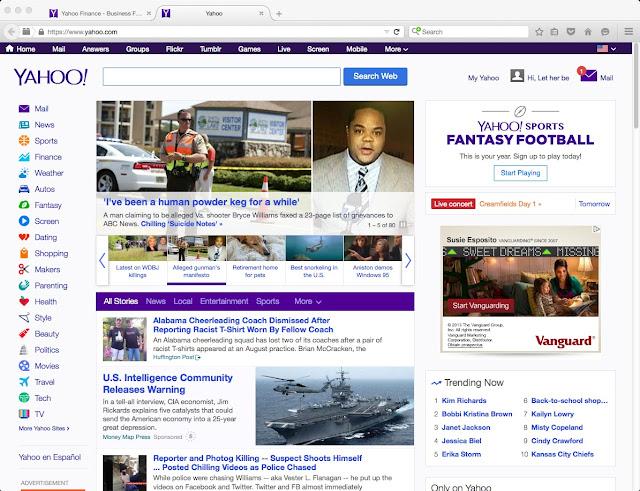Click the Pocket icon in browser toolbar
Image resolution: width=640 pixels, height=491 pixels.
tap(571, 31)
